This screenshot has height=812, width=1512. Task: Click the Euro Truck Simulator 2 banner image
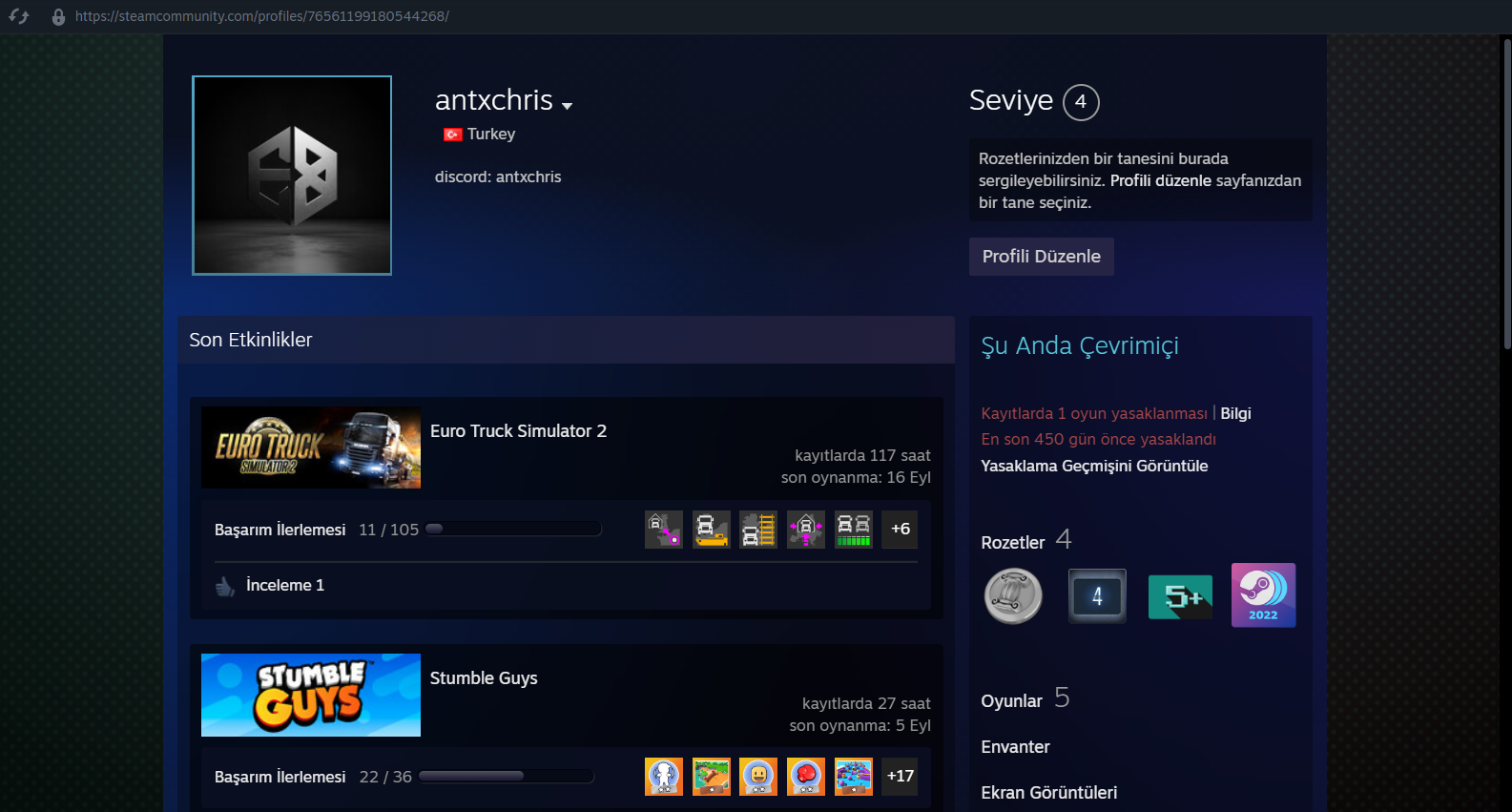click(x=311, y=448)
